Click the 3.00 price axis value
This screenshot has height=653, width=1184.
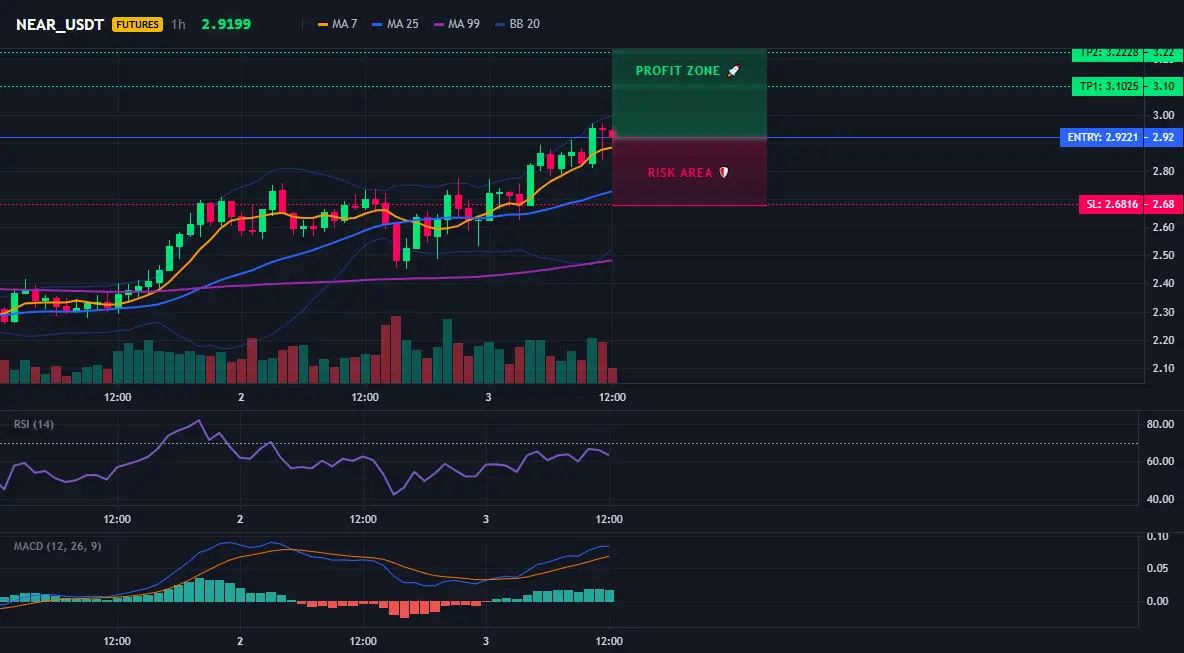pyautogui.click(x=1164, y=116)
